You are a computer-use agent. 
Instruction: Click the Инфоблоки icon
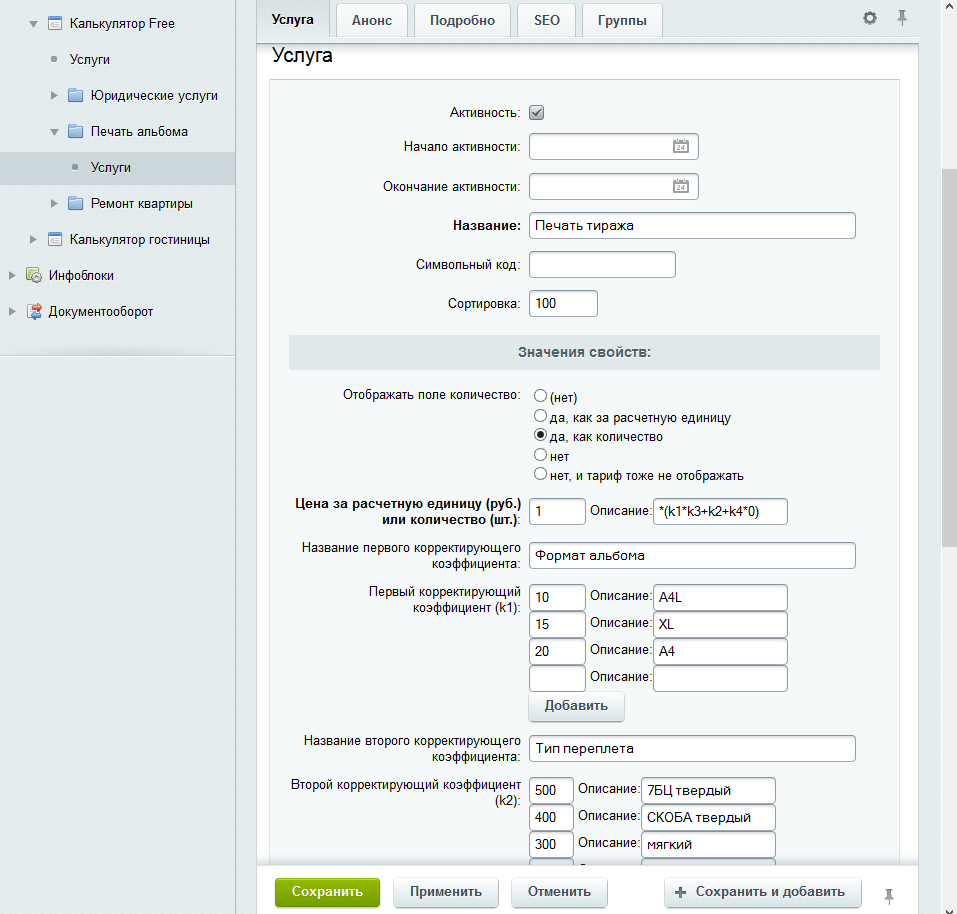[x=34, y=275]
